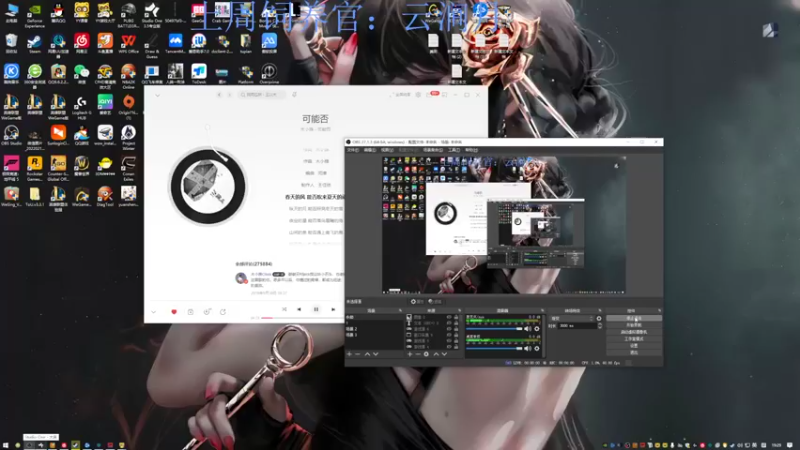Open source properties gear below OBS sources list
This screenshot has width=800, height=450.
coord(426,354)
